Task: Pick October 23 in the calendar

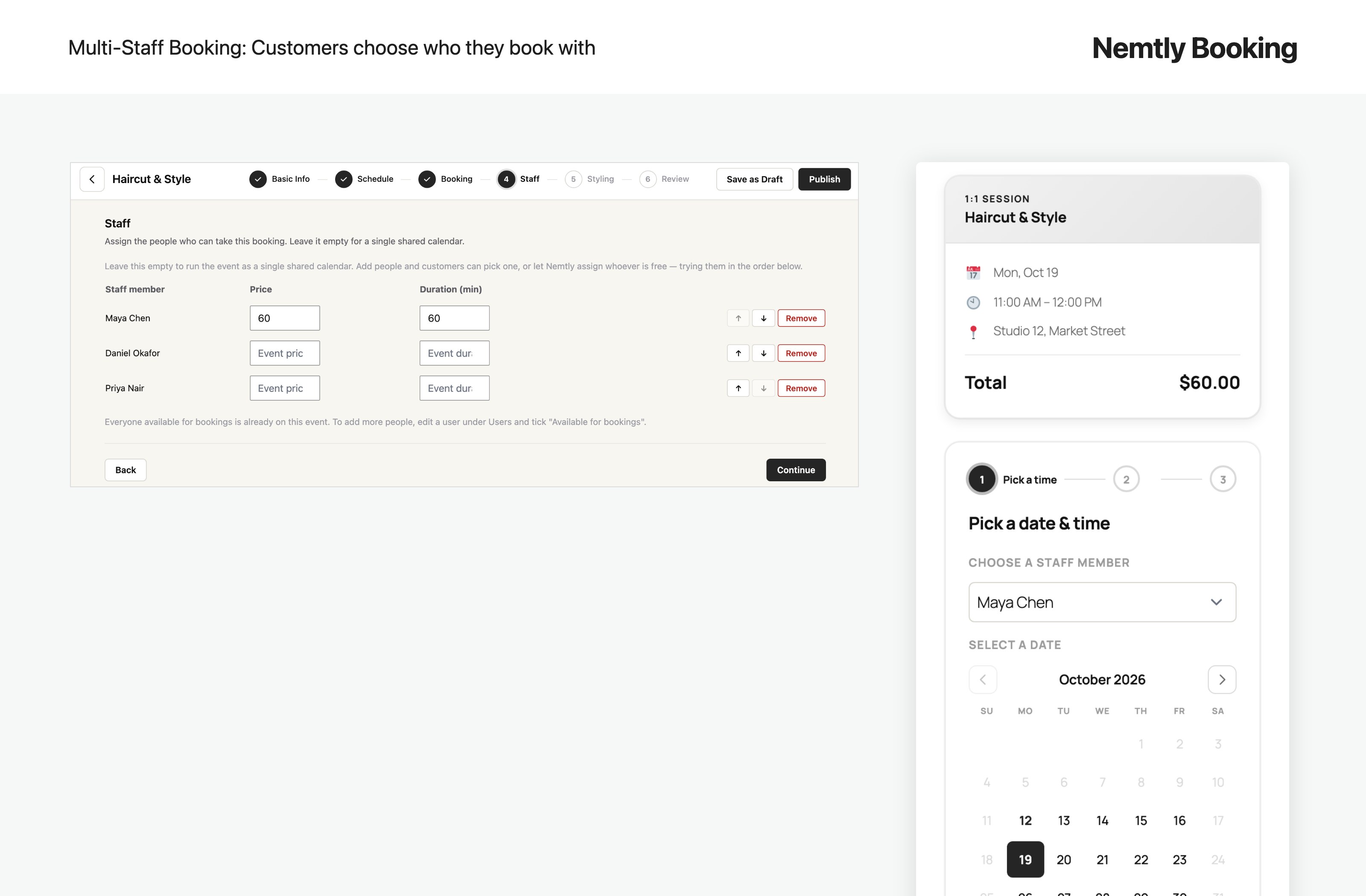Action: point(1179,859)
